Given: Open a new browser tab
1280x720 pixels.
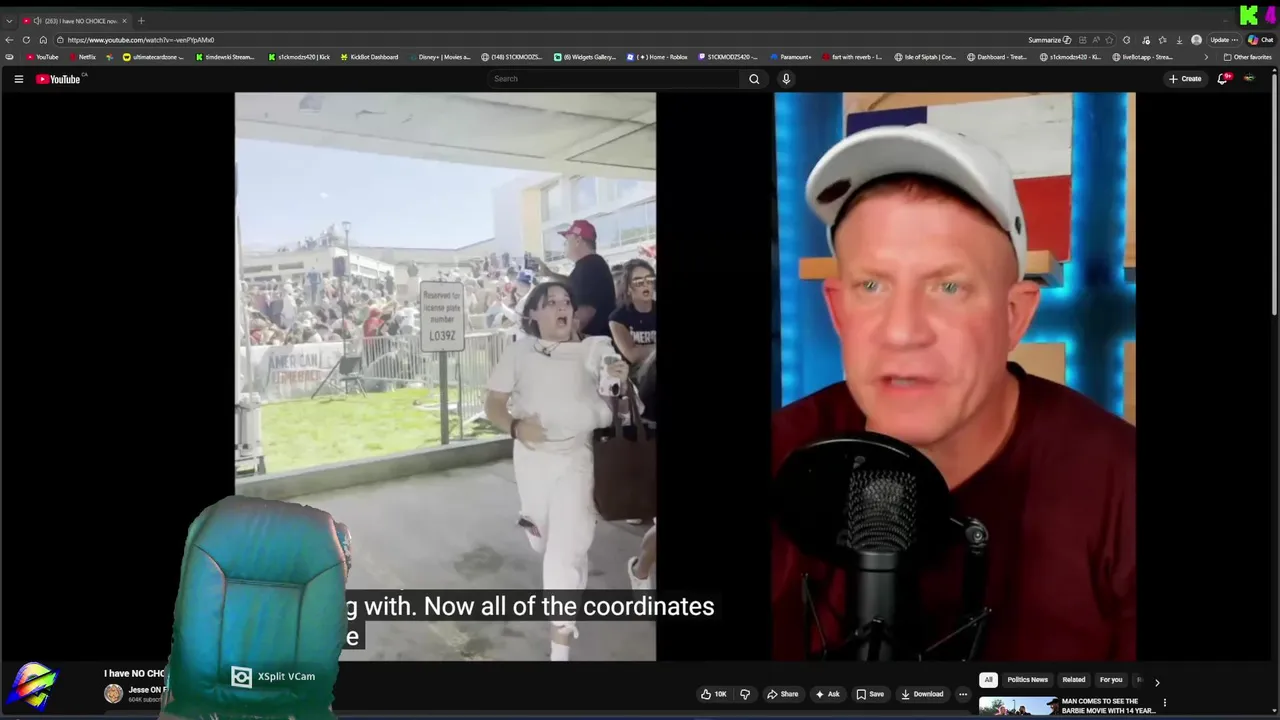Looking at the screenshot, I should pos(141,21).
